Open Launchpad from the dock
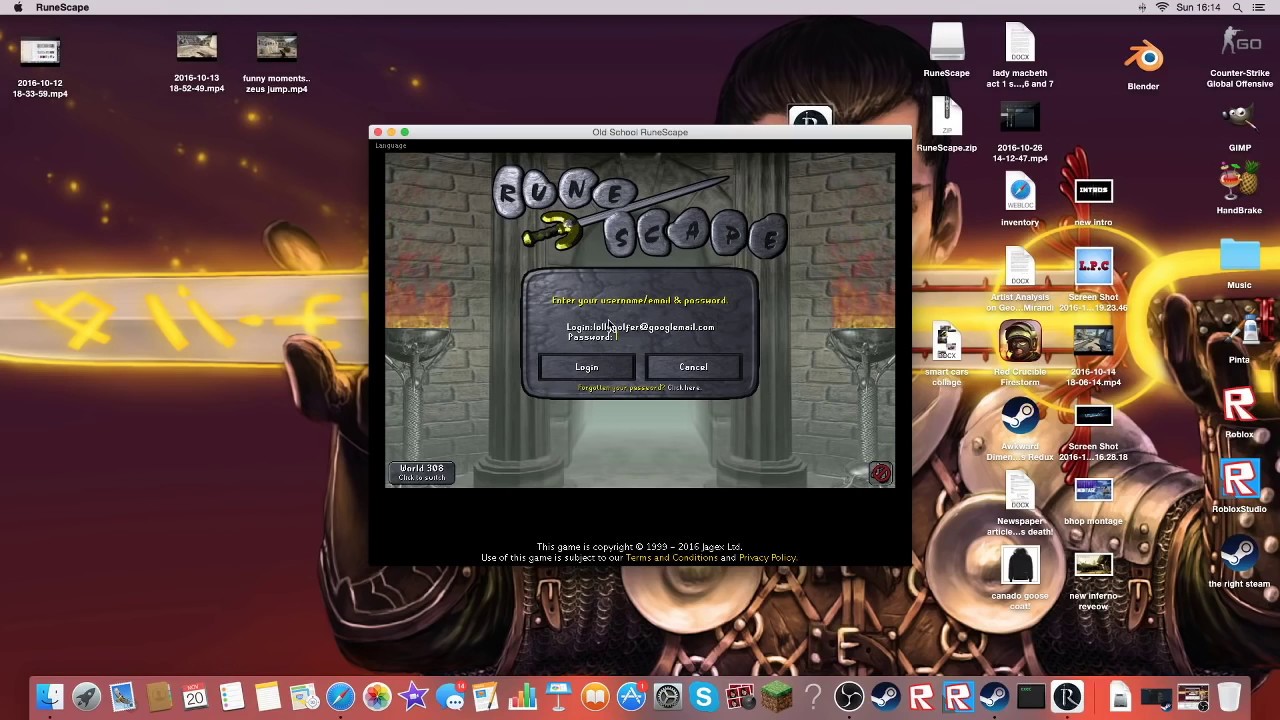 click(86, 696)
